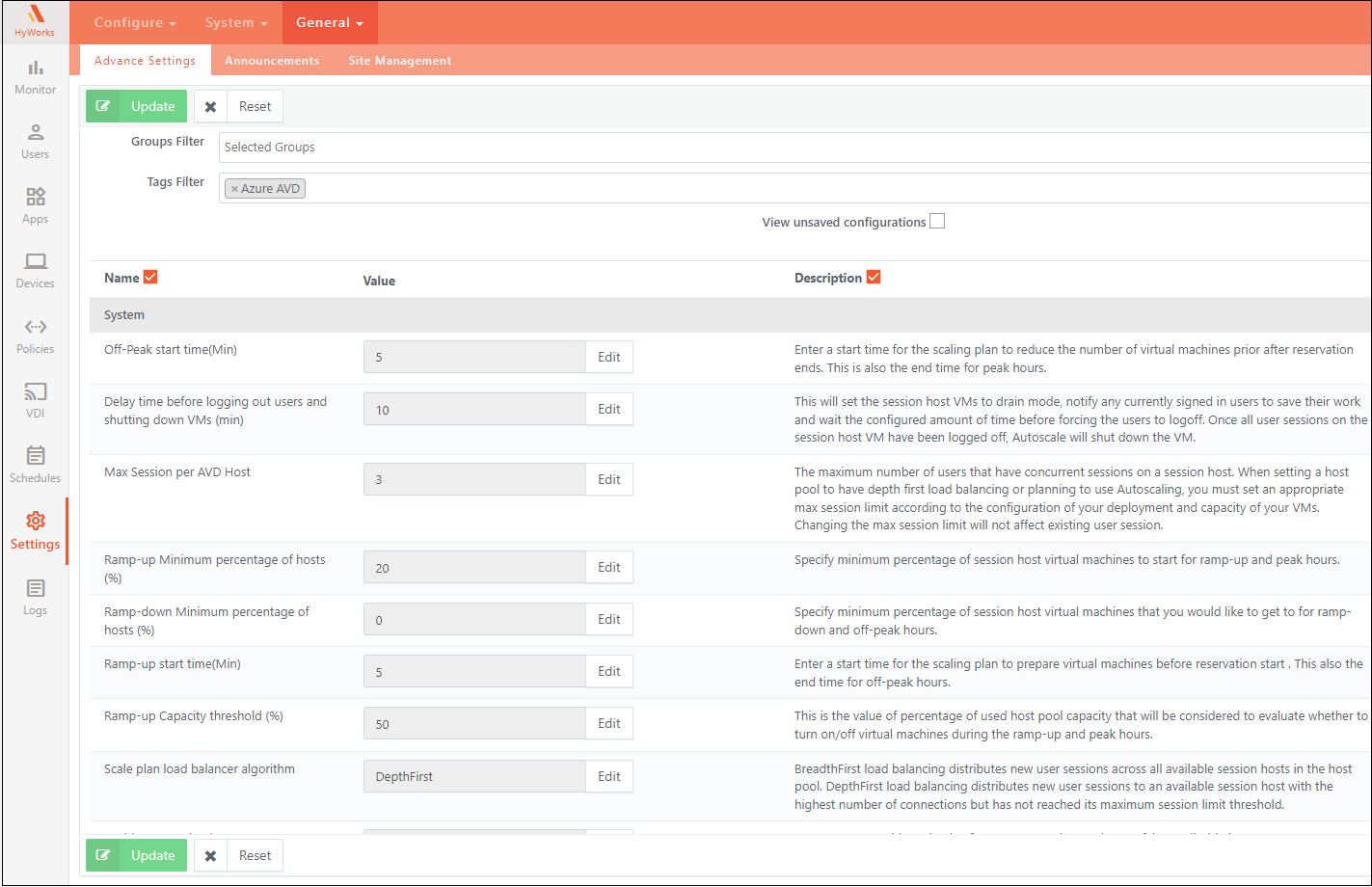
Task: Expand the System dropdown menu
Action: (236, 22)
